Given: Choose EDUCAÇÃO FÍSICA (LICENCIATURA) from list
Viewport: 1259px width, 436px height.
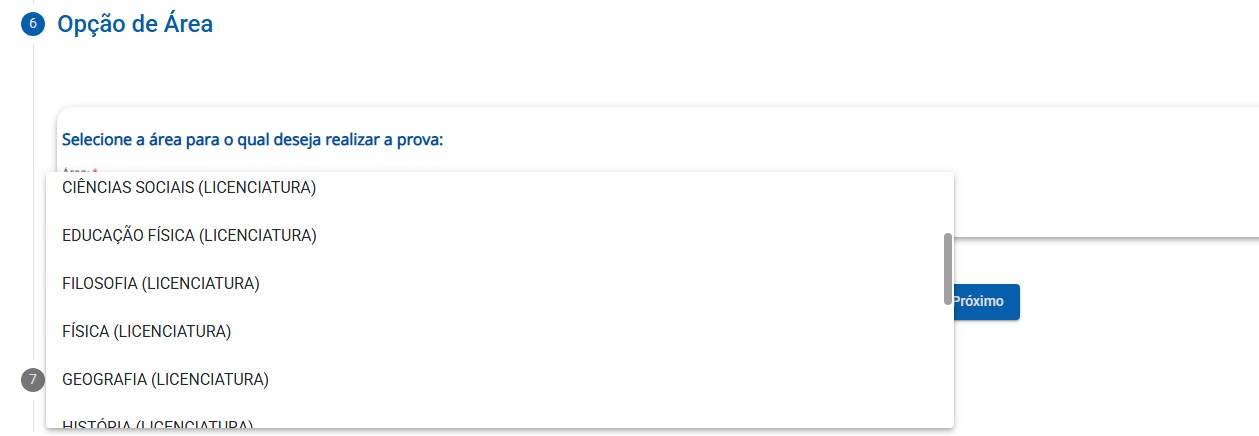Looking at the screenshot, I should (x=189, y=235).
